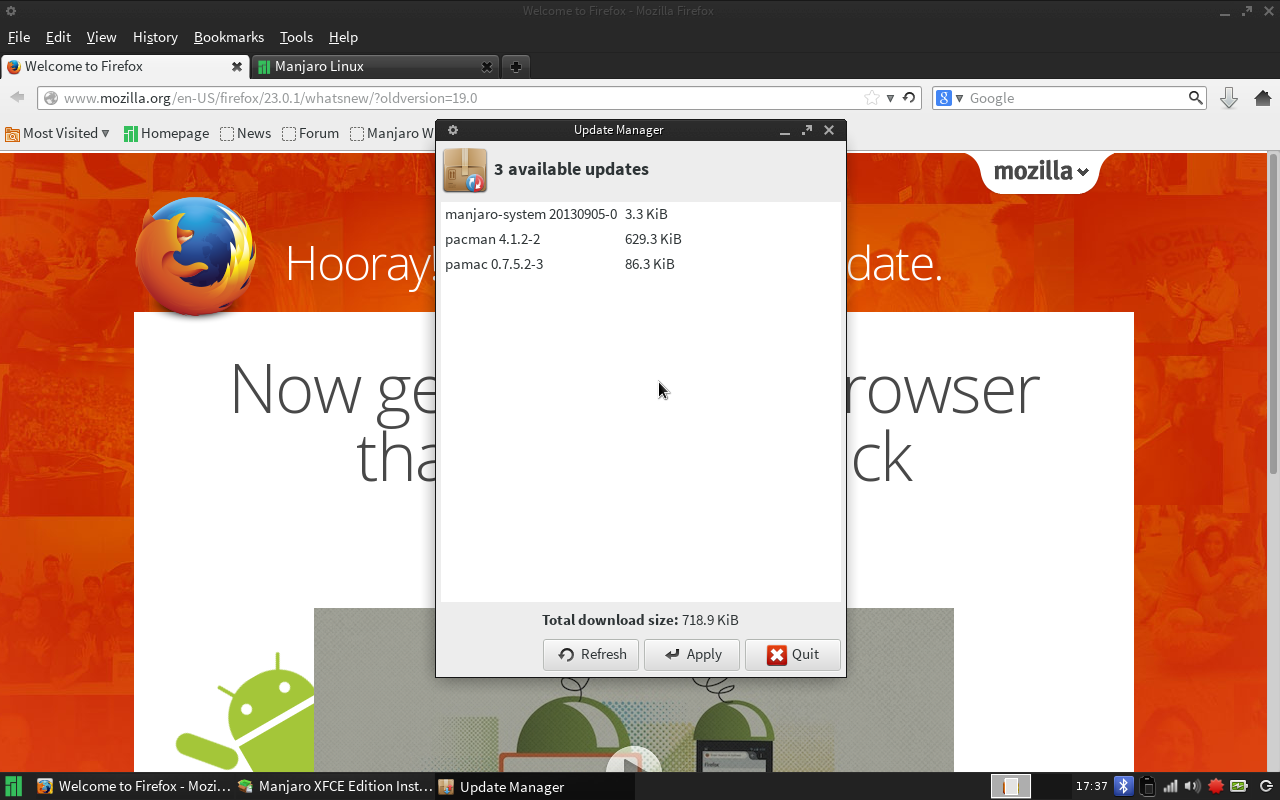
Task: Reload the page with the refresh icon
Action: 908,98
